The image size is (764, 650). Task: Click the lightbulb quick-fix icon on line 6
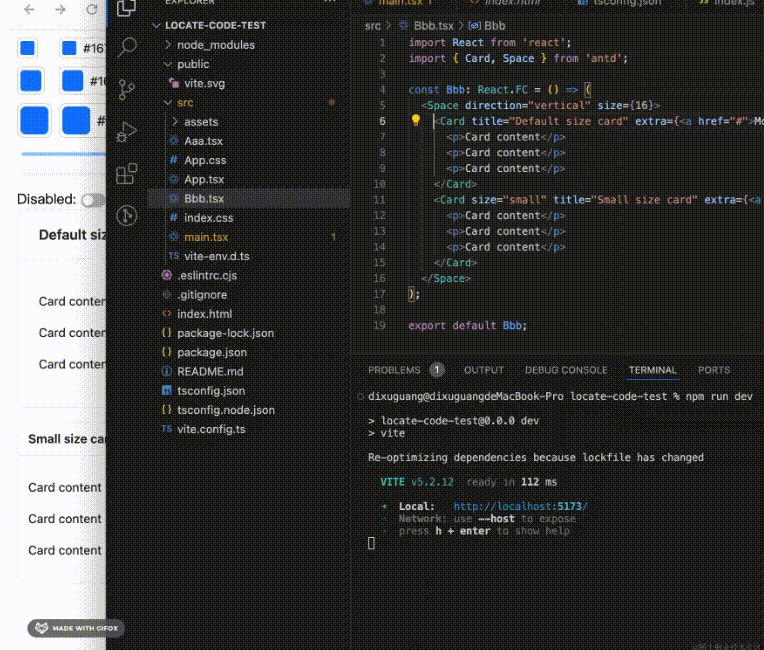coord(416,120)
